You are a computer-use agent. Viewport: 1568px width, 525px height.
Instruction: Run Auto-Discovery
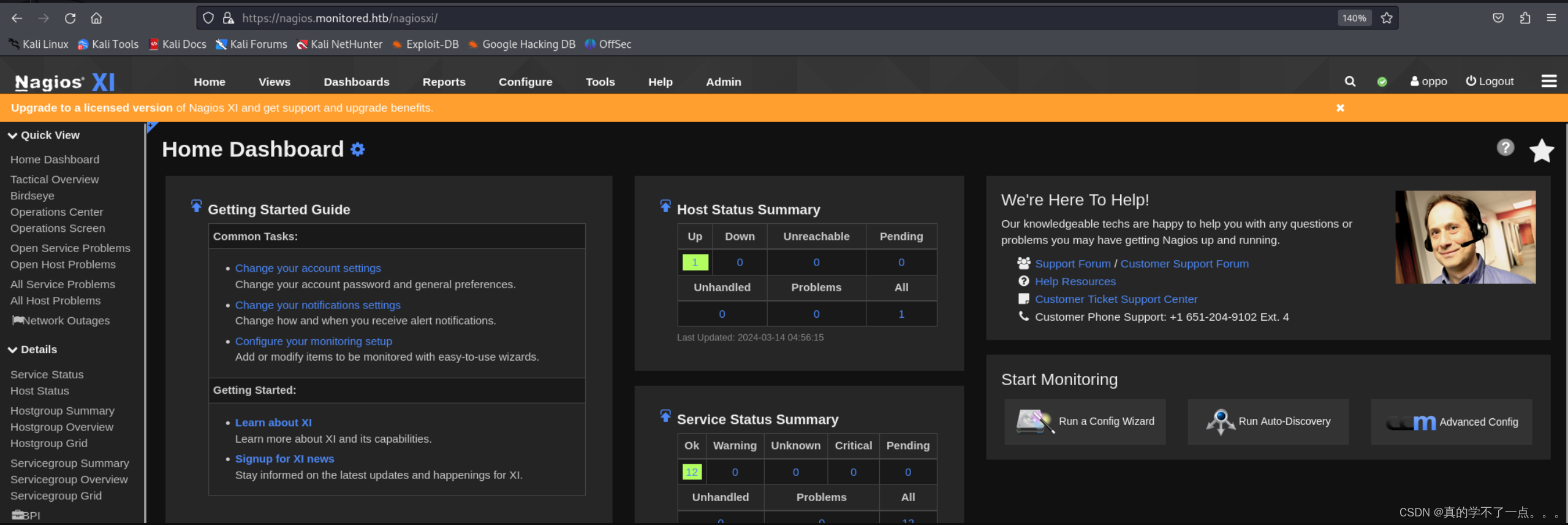[x=1268, y=421]
